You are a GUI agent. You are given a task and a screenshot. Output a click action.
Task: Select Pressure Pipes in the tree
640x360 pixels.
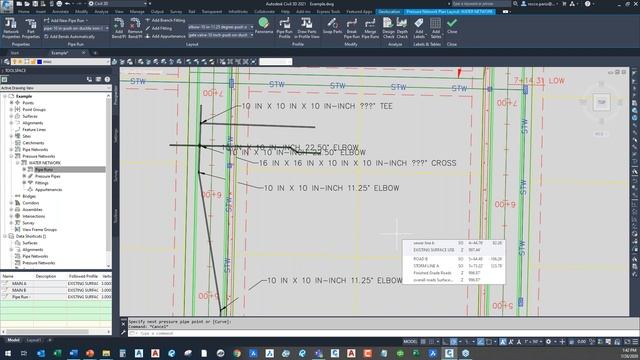click(47, 176)
